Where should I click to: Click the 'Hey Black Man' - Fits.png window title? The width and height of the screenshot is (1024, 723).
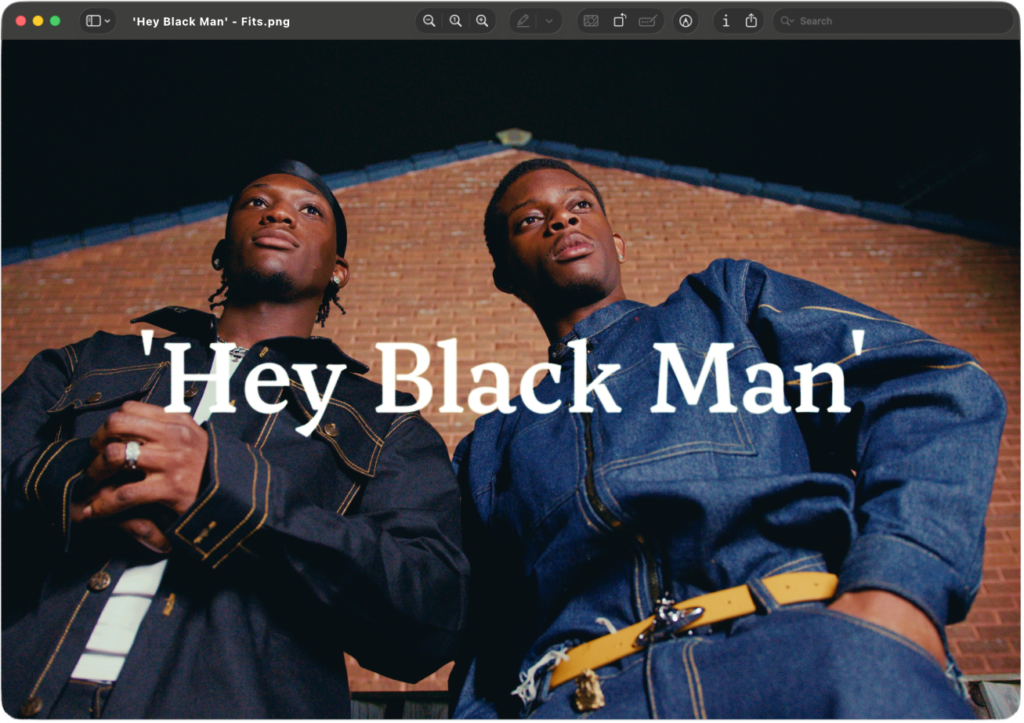click(x=211, y=21)
